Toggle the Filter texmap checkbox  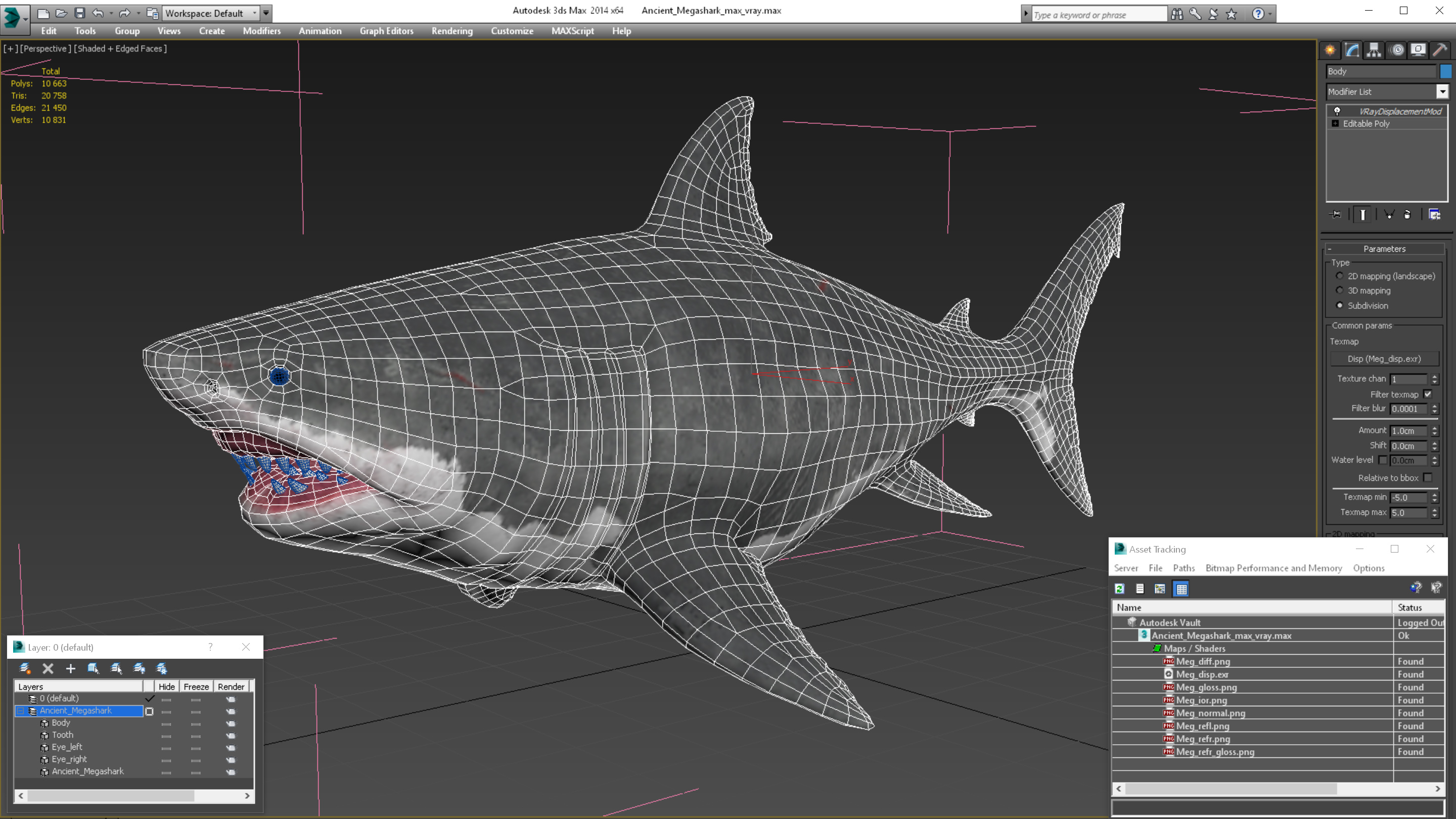(x=1428, y=394)
